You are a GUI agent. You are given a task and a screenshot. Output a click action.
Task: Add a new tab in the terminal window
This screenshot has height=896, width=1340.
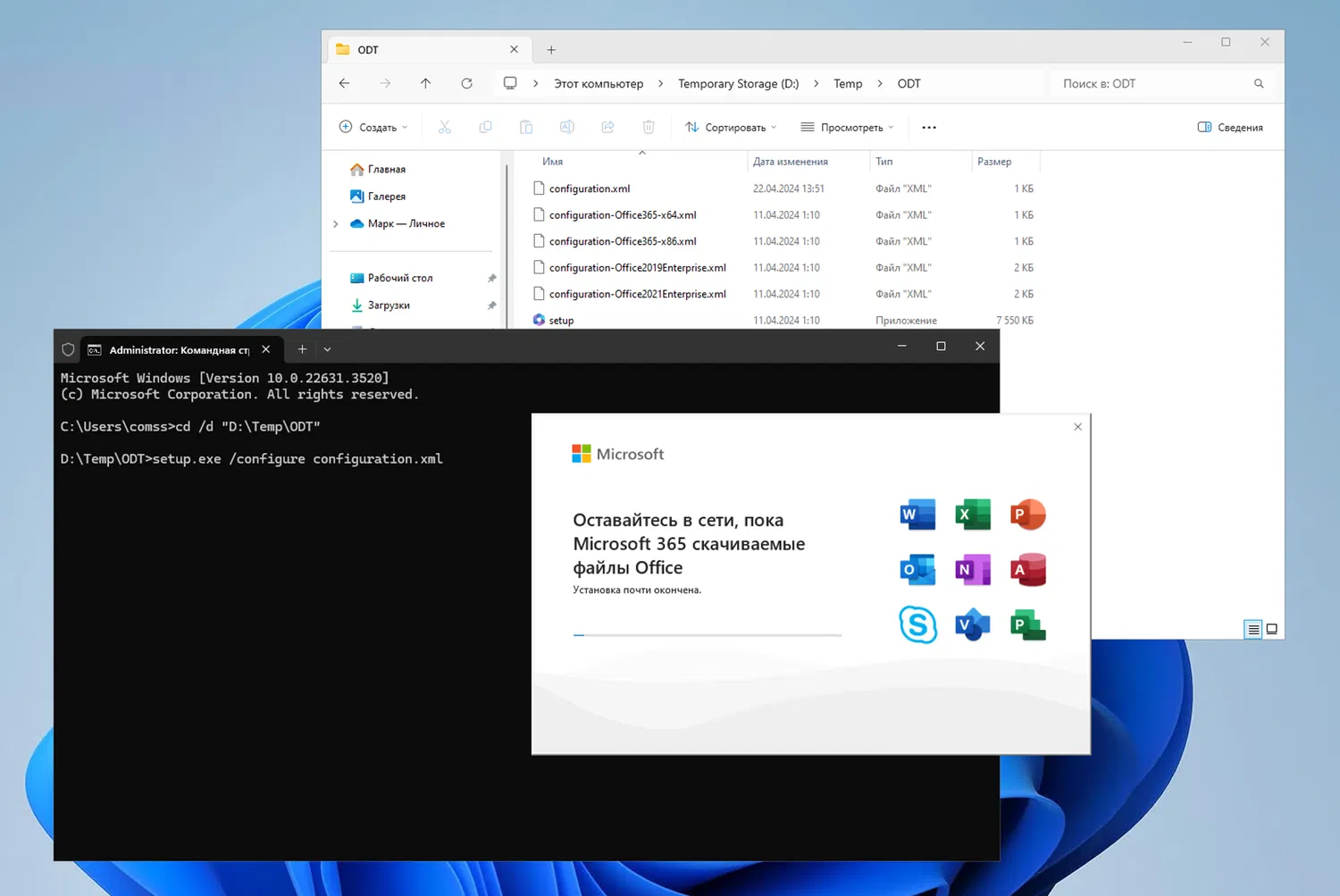(x=302, y=349)
